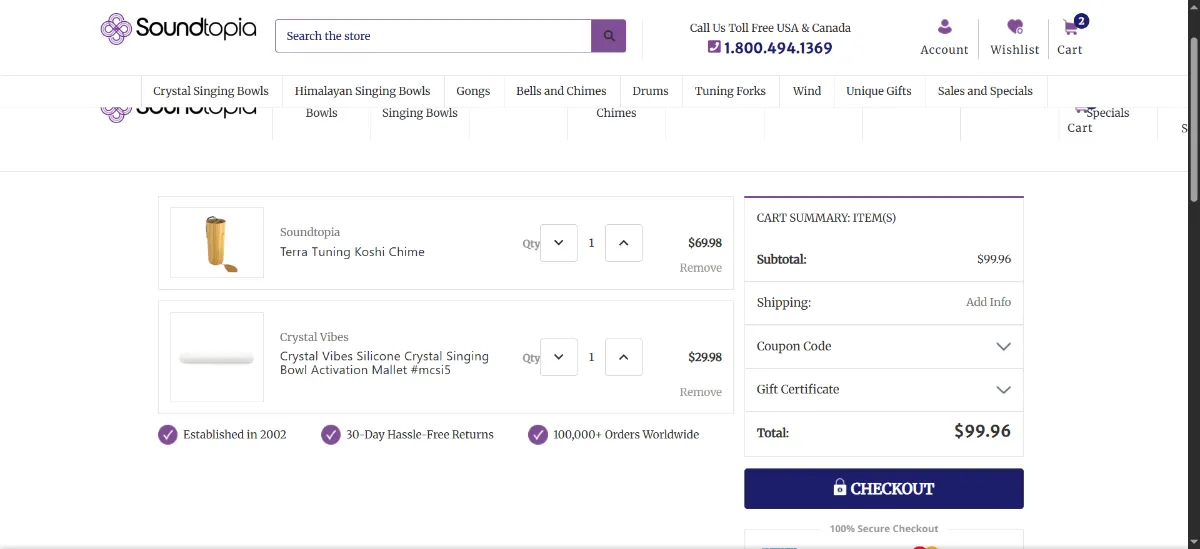Viewport: 1200px width, 549px height.
Task: Remove Terra Tuning Koshi Chime from cart
Action: [700, 268]
